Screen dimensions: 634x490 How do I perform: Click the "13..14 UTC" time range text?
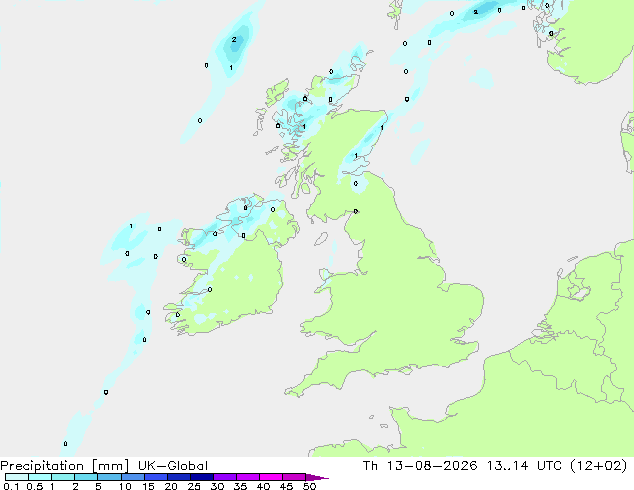[x=524, y=466]
